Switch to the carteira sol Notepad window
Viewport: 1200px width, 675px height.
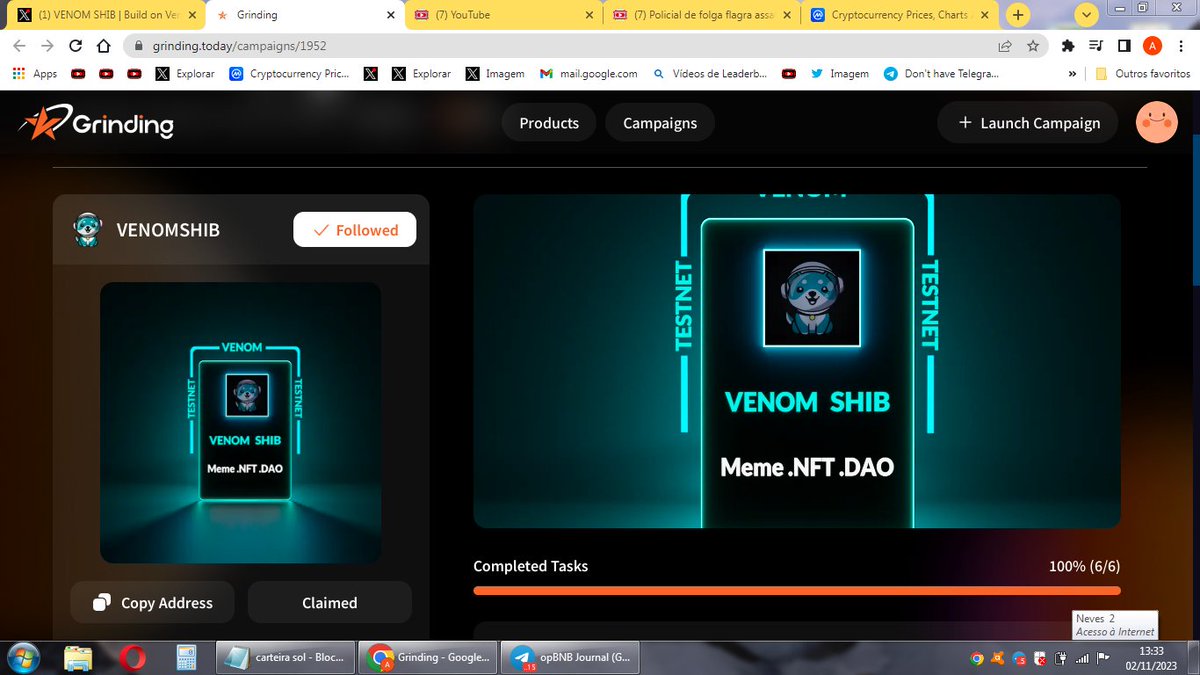[285, 658]
